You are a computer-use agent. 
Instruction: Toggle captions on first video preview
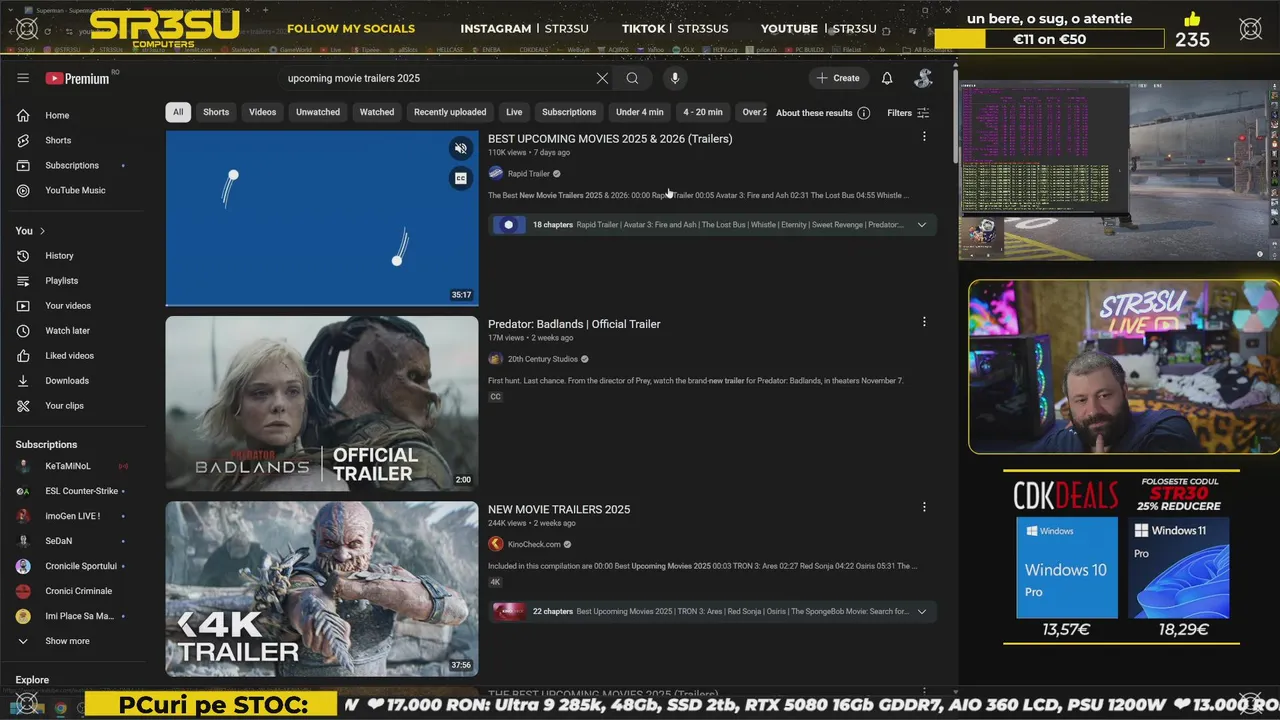point(461,178)
